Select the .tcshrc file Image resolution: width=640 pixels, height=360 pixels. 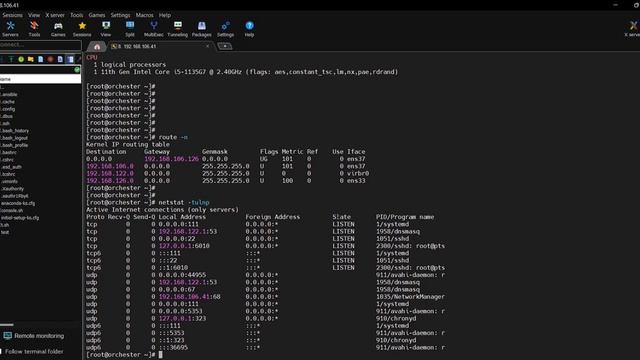[x=8, y=174]
